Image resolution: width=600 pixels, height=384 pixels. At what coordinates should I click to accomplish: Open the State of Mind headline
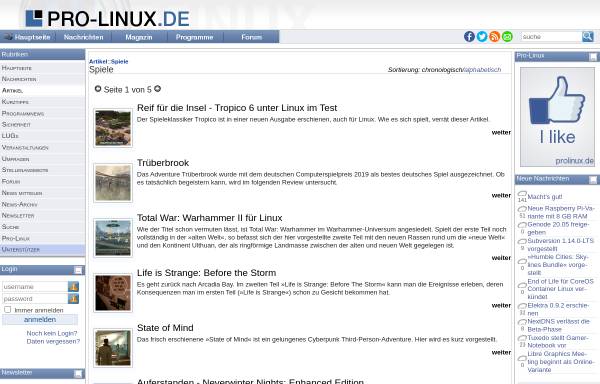point(165,328)
